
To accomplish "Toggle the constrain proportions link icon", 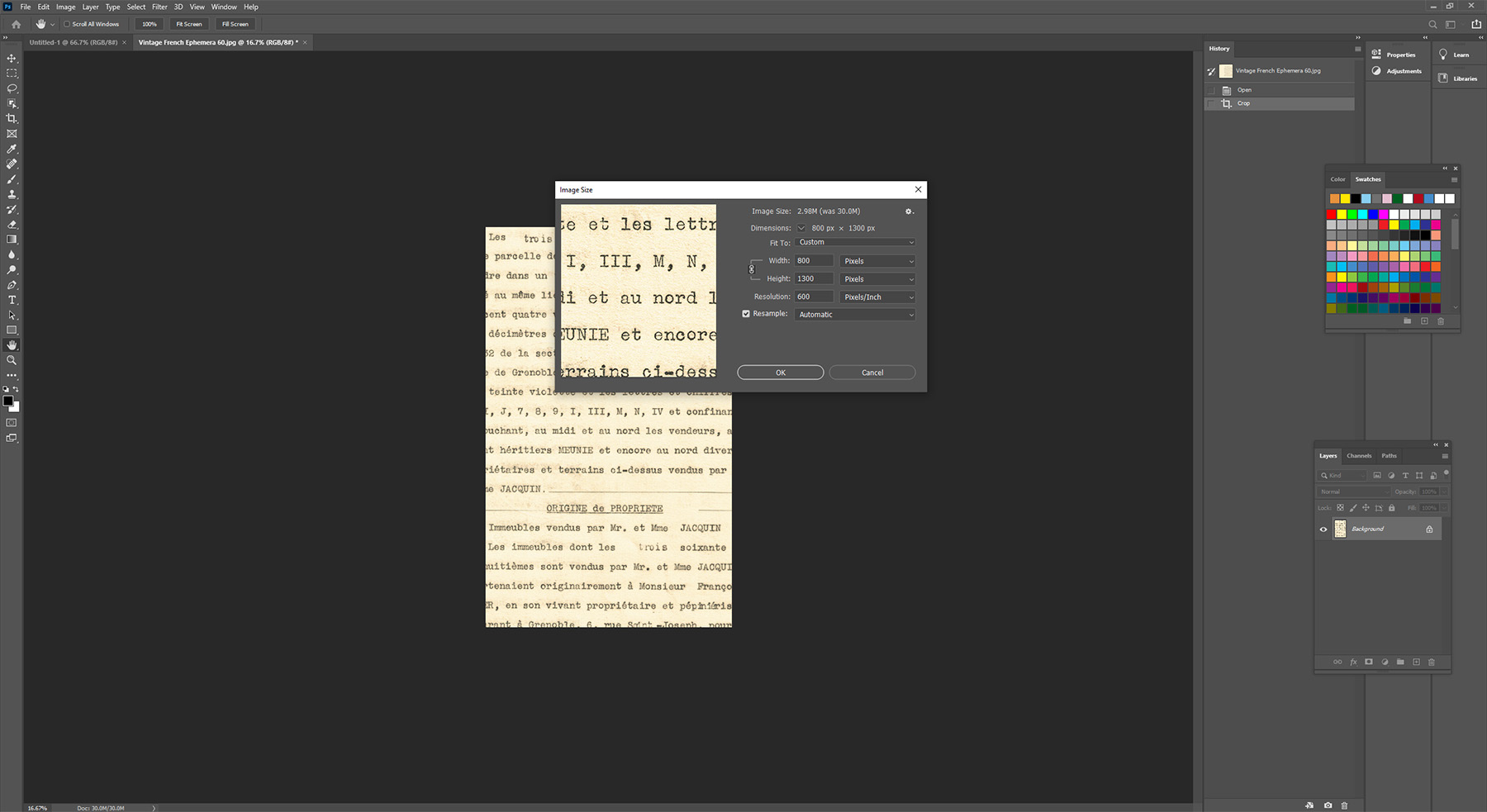I will pos(752,269).
